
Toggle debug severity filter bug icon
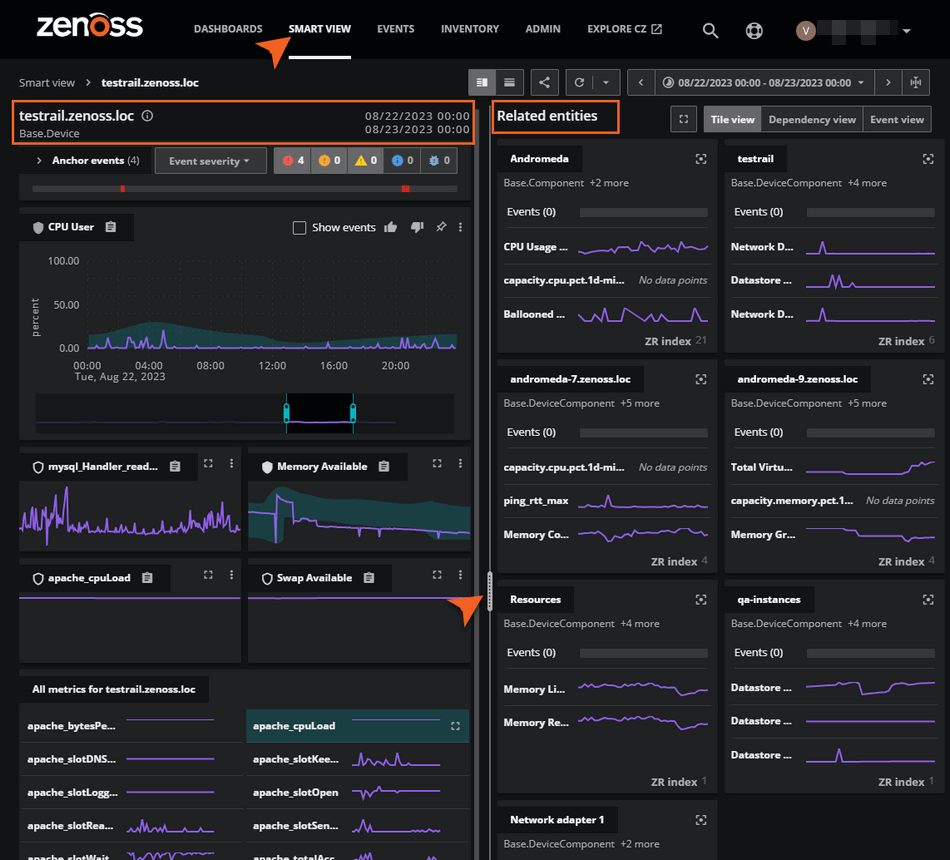point(439,161)
